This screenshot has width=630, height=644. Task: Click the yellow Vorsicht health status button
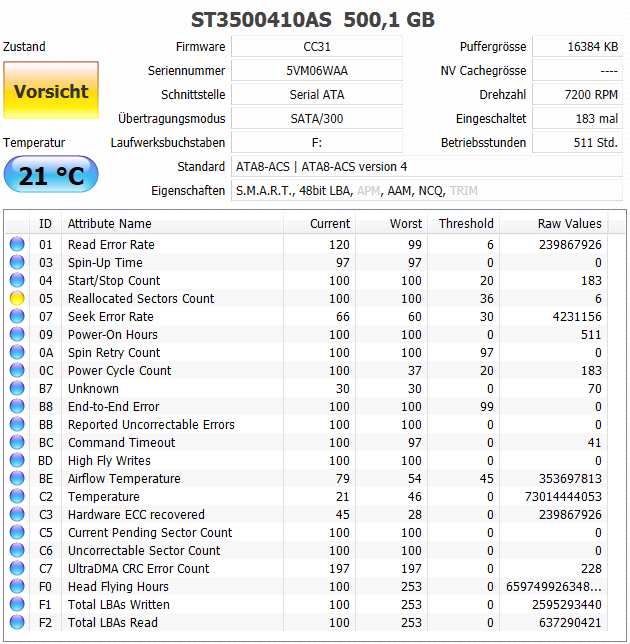(51, 90)
